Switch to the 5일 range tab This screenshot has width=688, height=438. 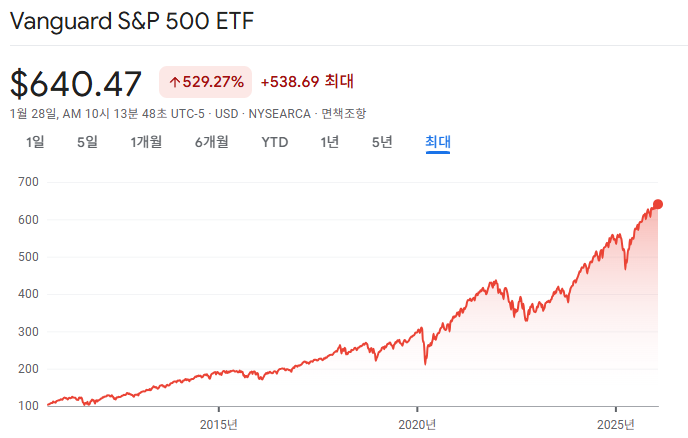87,142
